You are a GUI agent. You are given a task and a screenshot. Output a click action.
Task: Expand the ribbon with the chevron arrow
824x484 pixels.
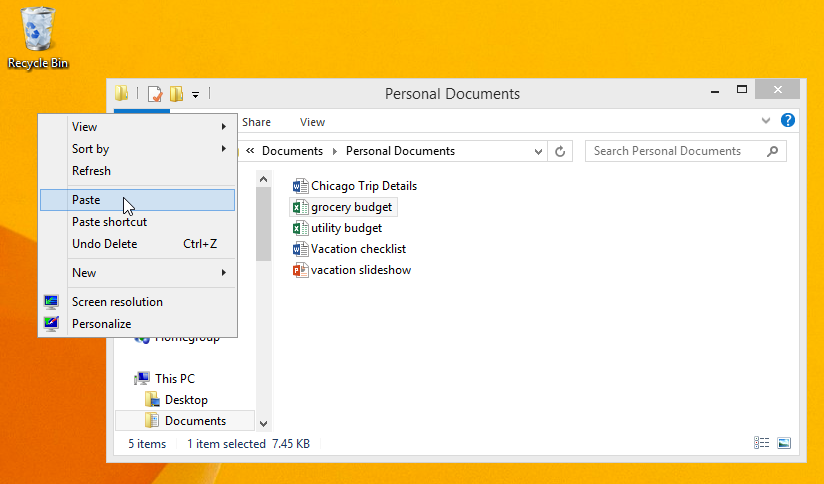click(x=766, y=121)
